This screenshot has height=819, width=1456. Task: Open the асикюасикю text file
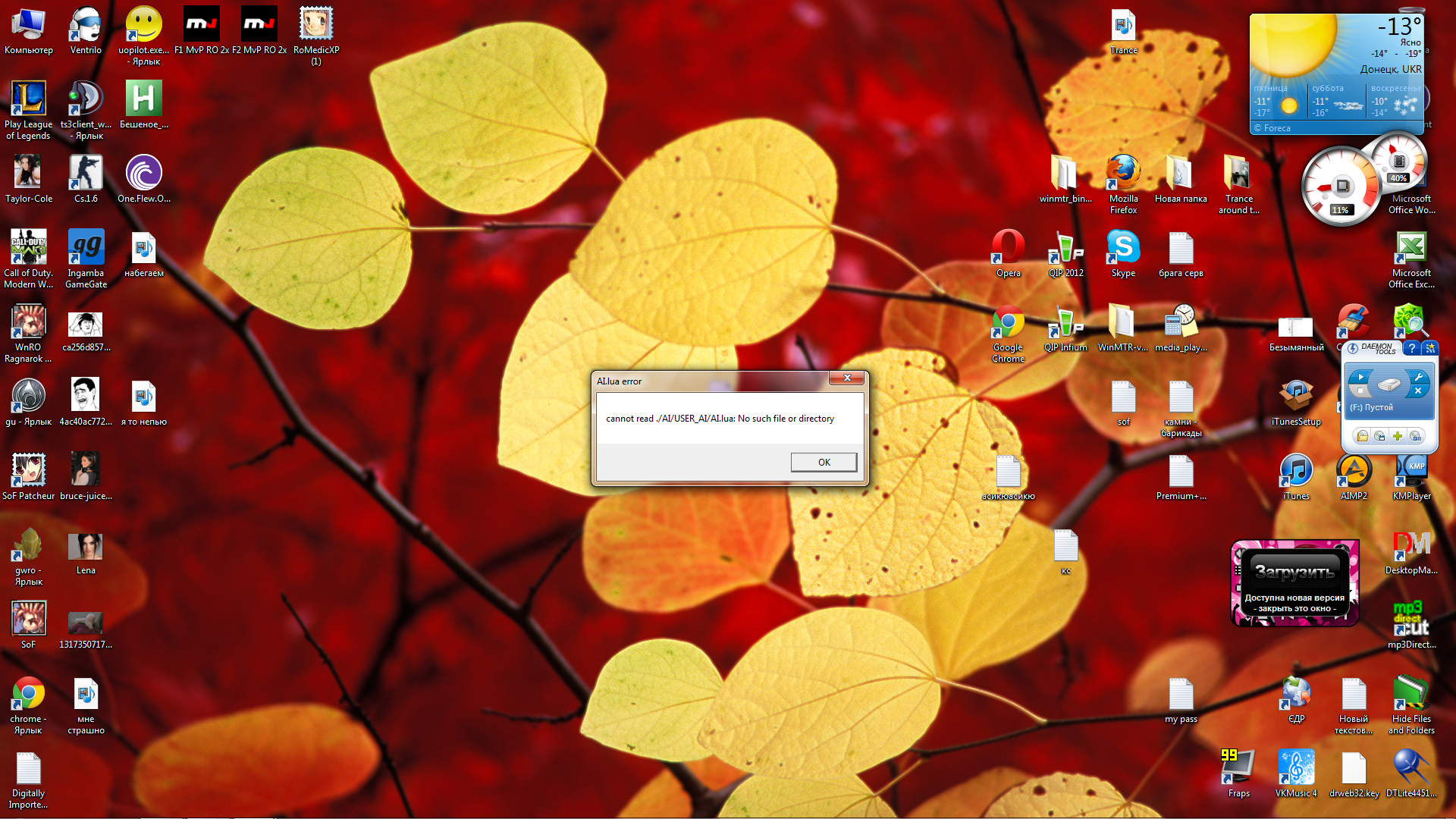click(1008, 476)
